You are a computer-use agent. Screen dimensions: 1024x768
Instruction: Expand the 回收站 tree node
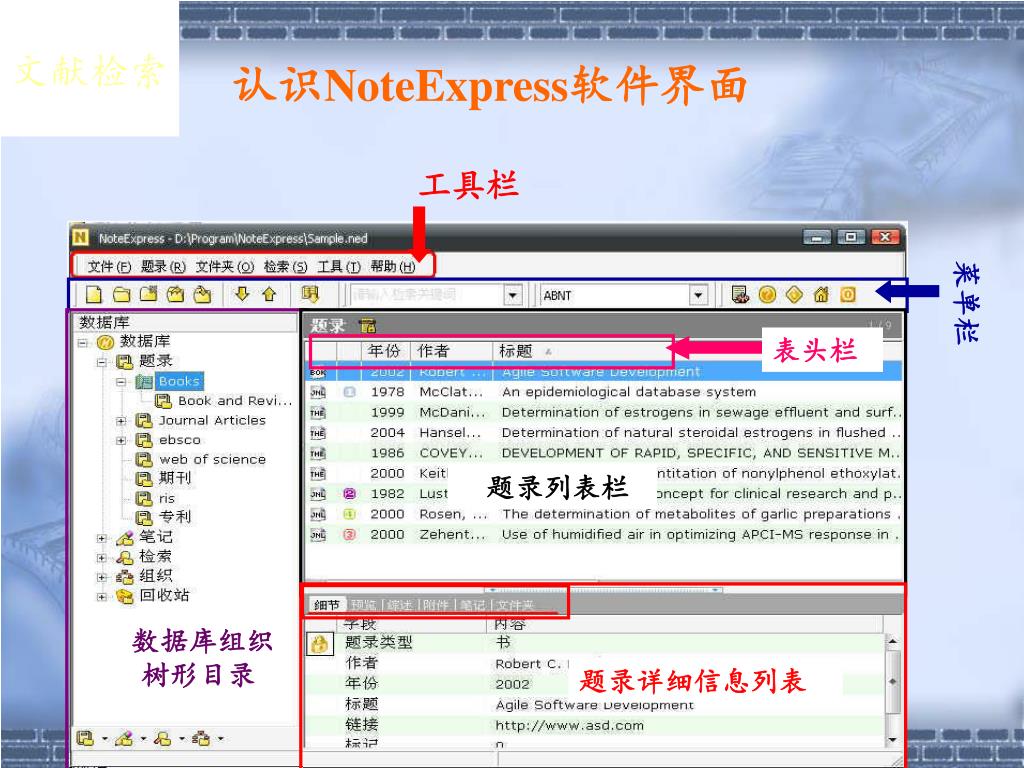point(101,596)
